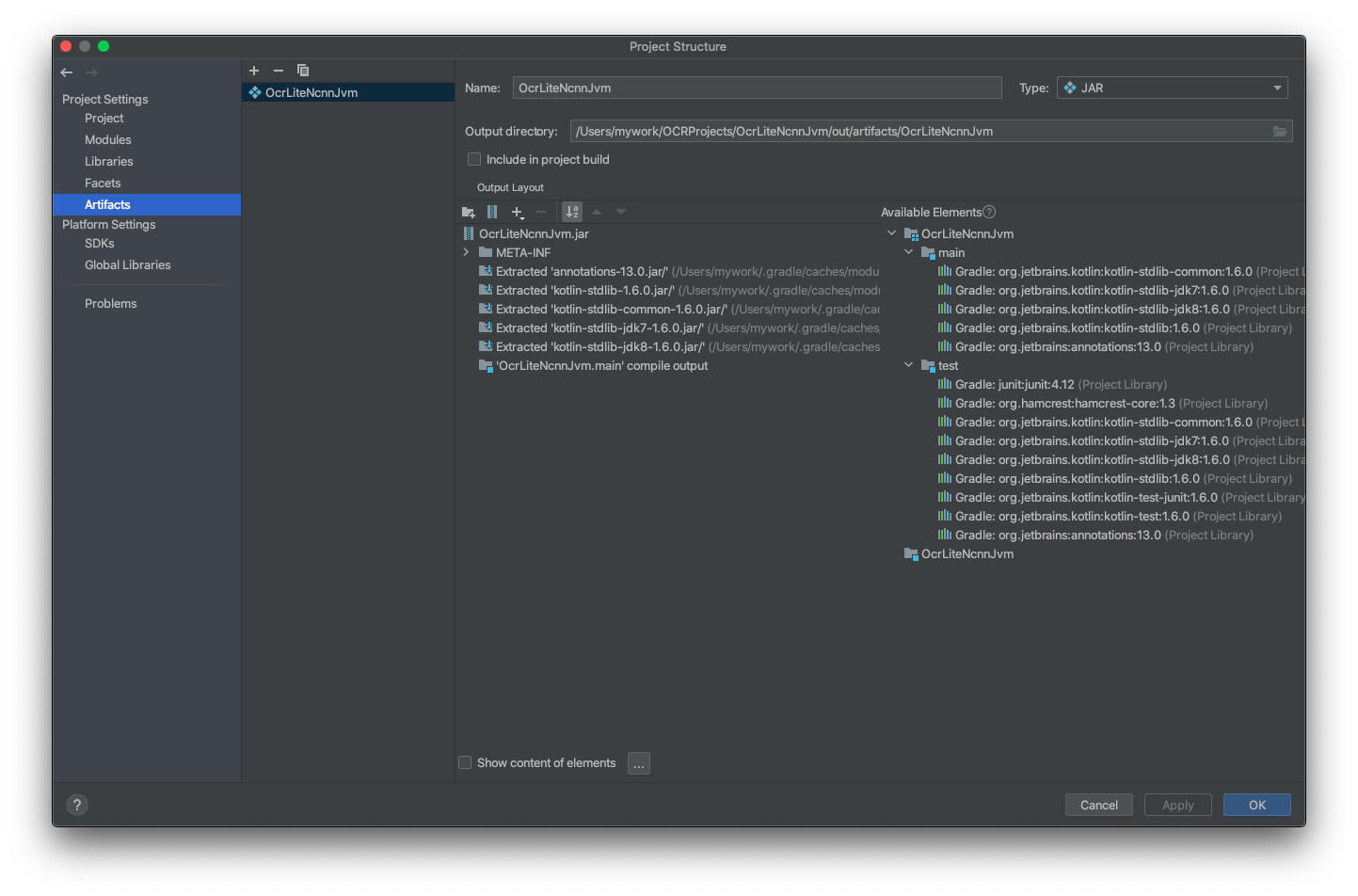Select Extracted kotlin-stdlib-common-1.6.0.jar entry

(x=679, y=310)
